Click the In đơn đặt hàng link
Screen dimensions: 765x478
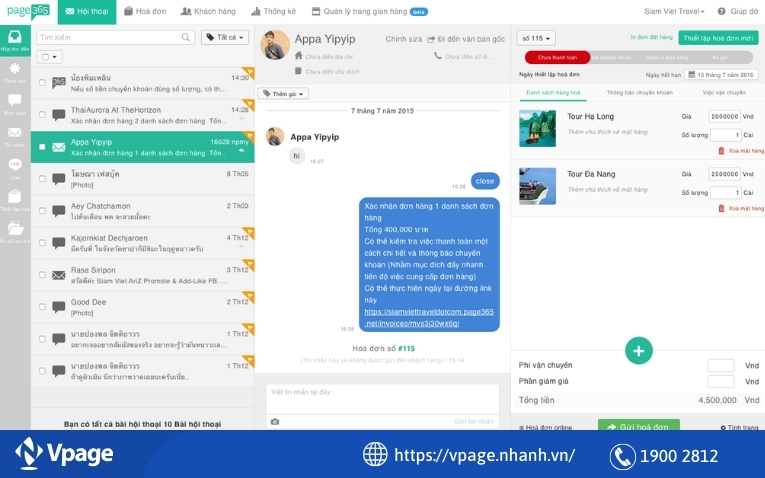tap(651, 37)
